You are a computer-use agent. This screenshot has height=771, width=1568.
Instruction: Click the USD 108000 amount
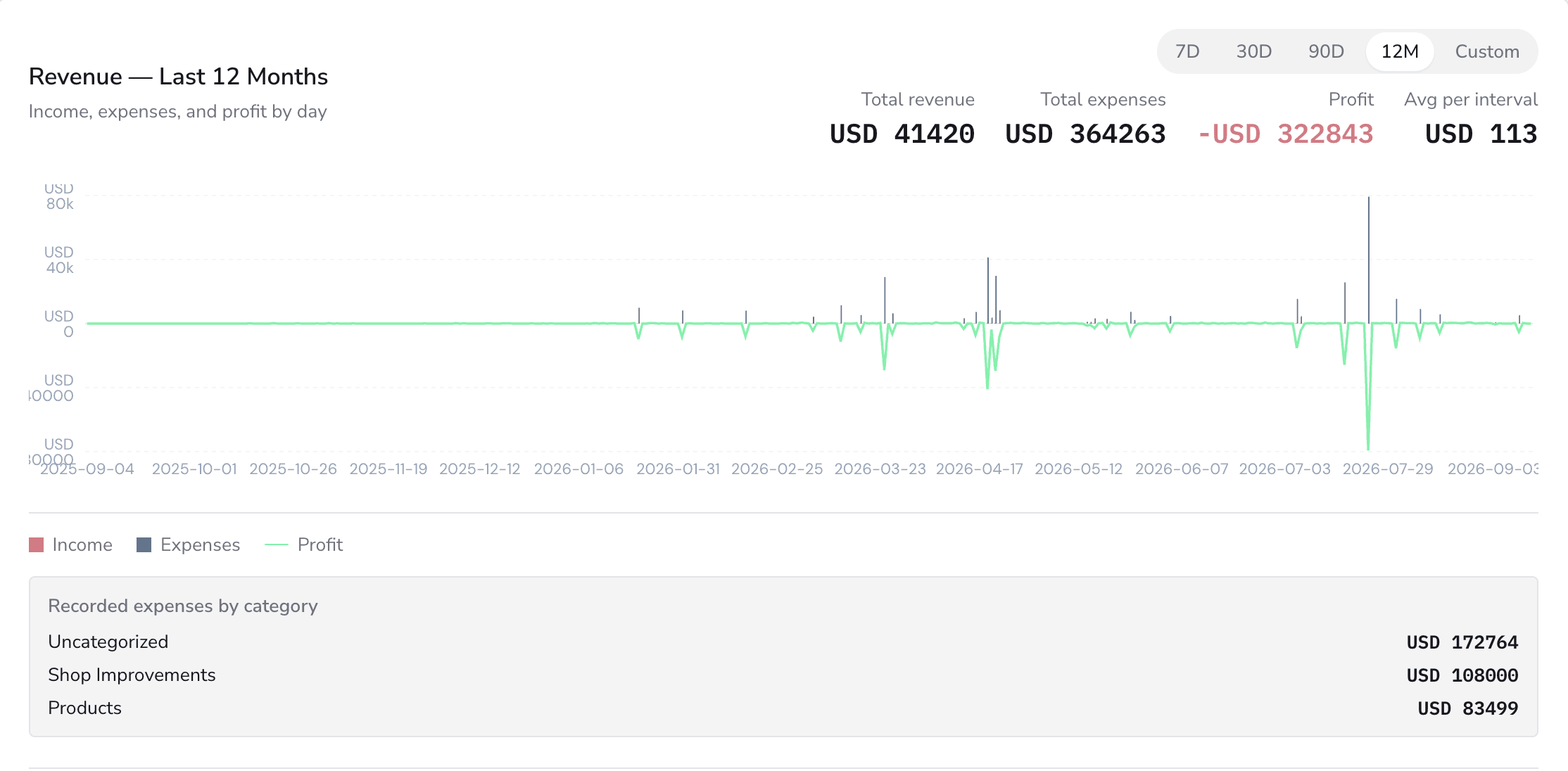pos(1462,675)
